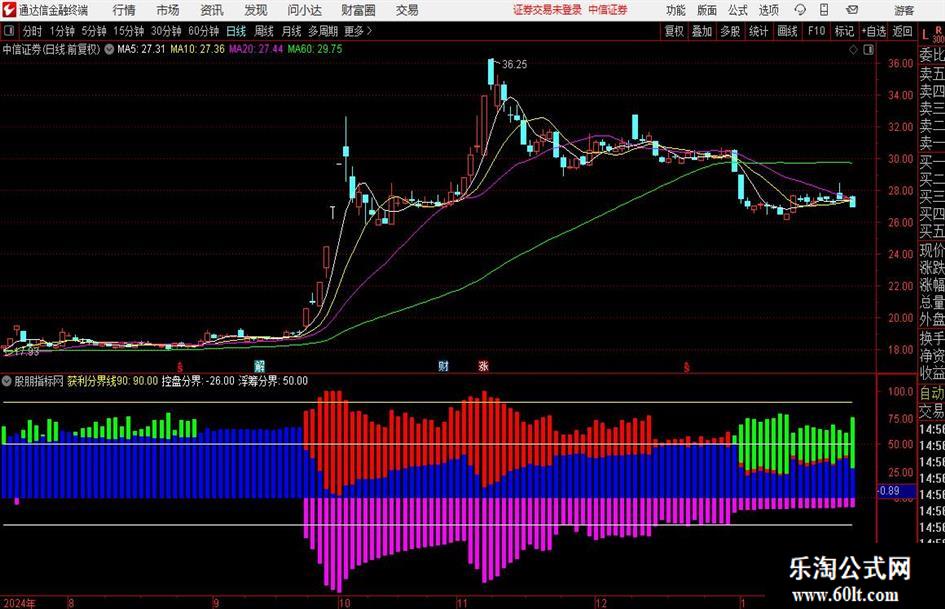Click the 多股 multi-stock button
945x609 pixels.
pyautogui.click(x=730, y=31)
